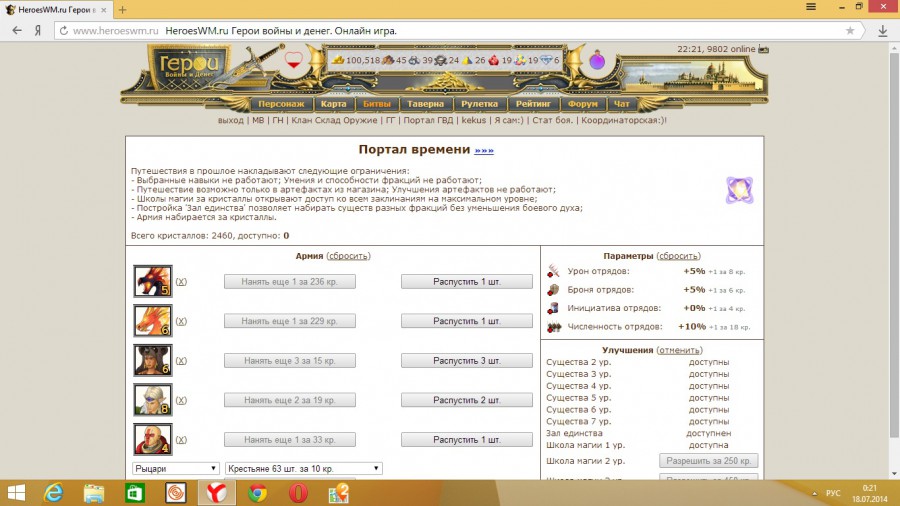The width and height of the screenshot is (900, 506).
Task: Follow the »»» link beside Портал времени
Action: pyautogui.click(x=484, y=150)
